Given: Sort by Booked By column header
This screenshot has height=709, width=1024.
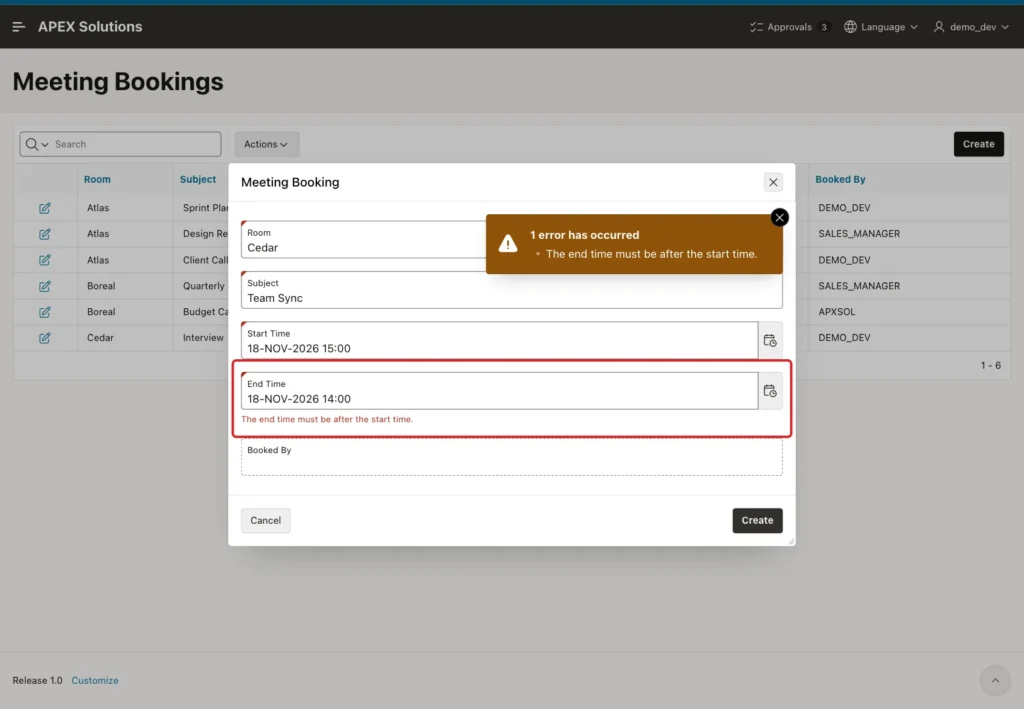Looking at the screenshot, I should coord(840,180).
